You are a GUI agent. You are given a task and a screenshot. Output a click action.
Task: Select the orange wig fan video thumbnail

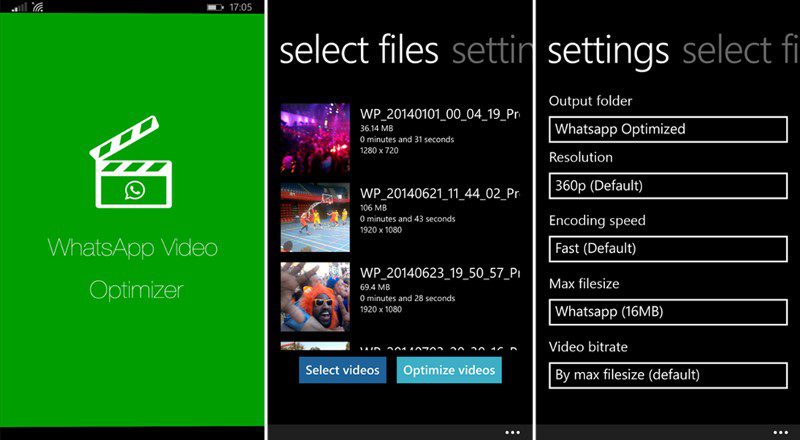tap(315, 297)
